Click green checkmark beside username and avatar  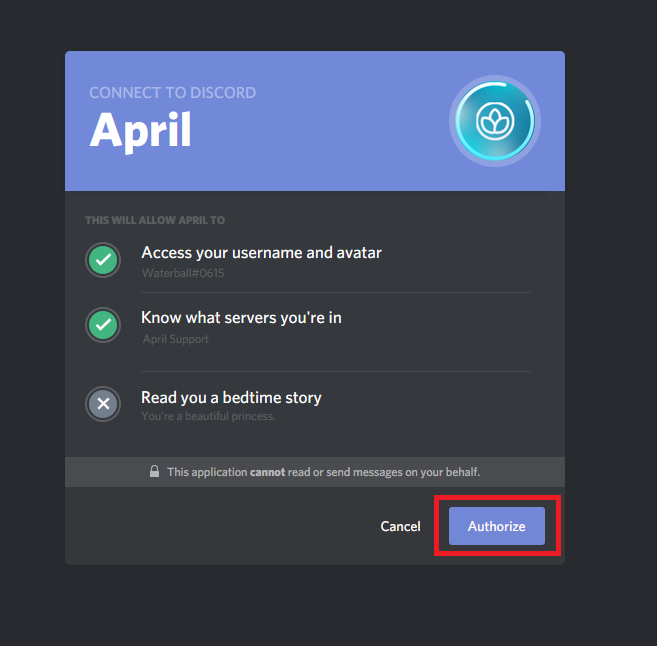(103, 260)
